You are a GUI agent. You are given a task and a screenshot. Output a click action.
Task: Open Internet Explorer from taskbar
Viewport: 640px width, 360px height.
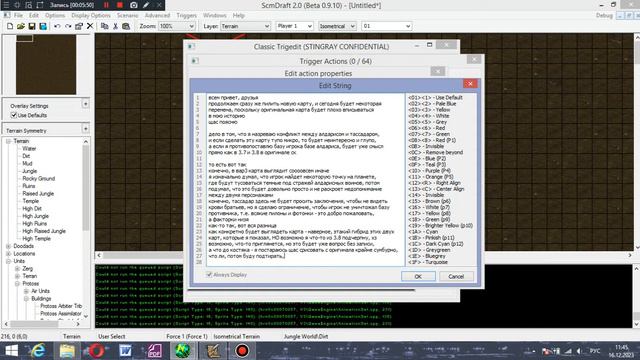click(38, 351)
